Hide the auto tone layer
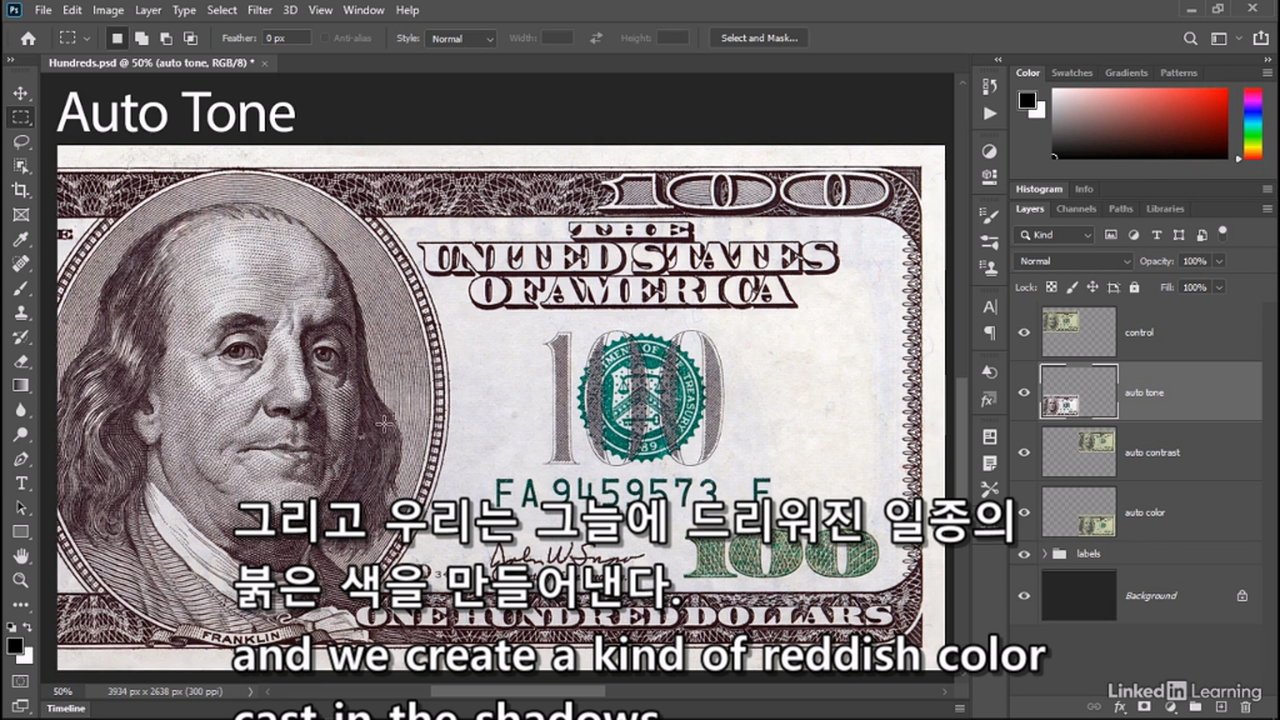The width and height of the screenshot is (1280, 720). (1024, 392)
